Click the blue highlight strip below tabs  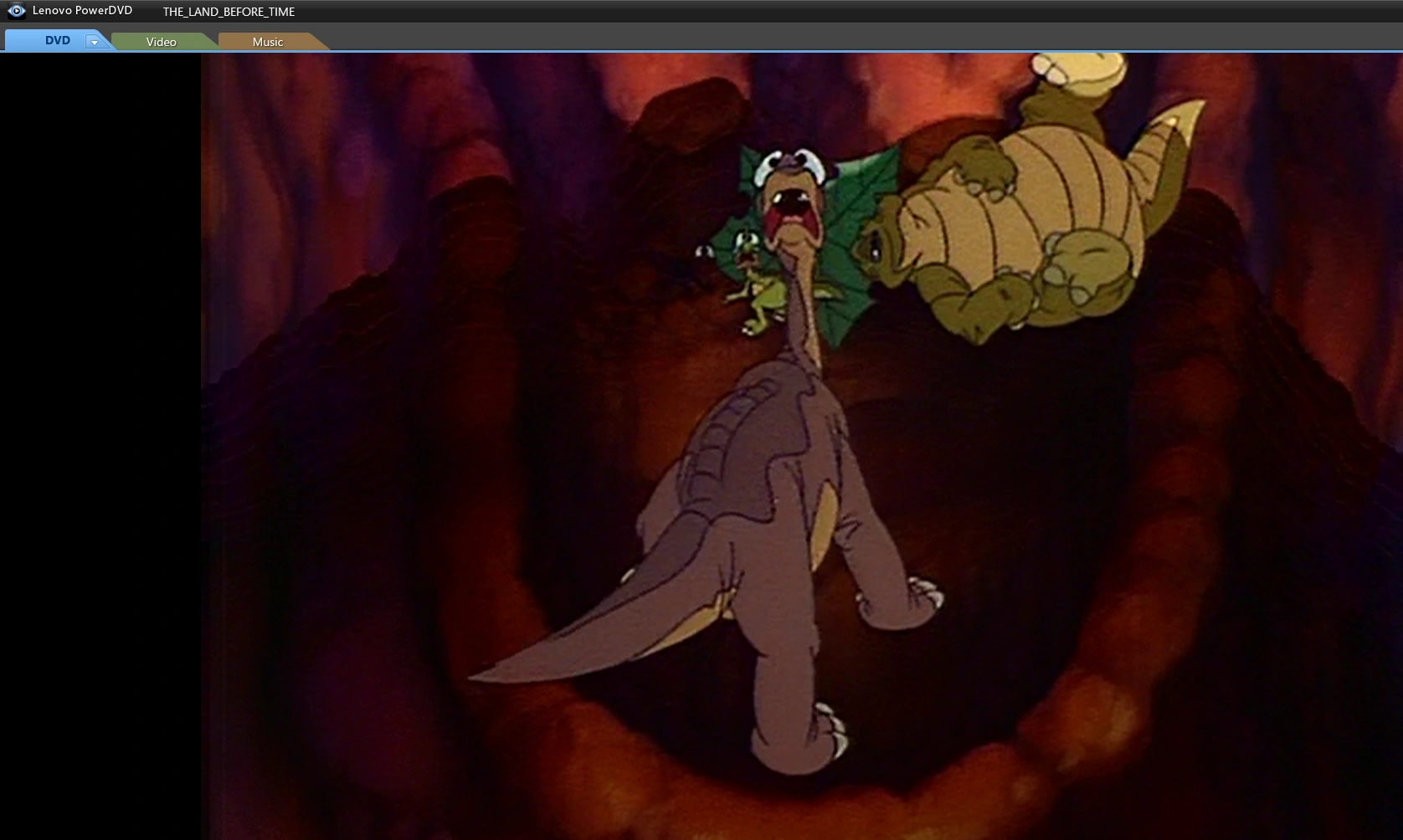(x=670, y=52)
